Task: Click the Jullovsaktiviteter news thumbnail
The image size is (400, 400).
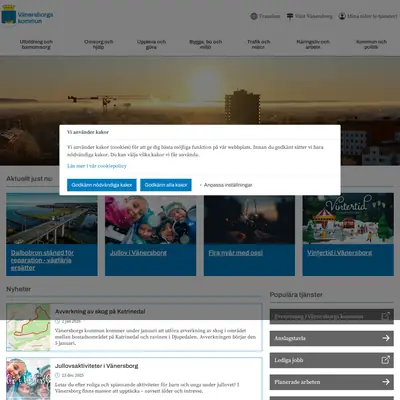Action: (28, 379)
